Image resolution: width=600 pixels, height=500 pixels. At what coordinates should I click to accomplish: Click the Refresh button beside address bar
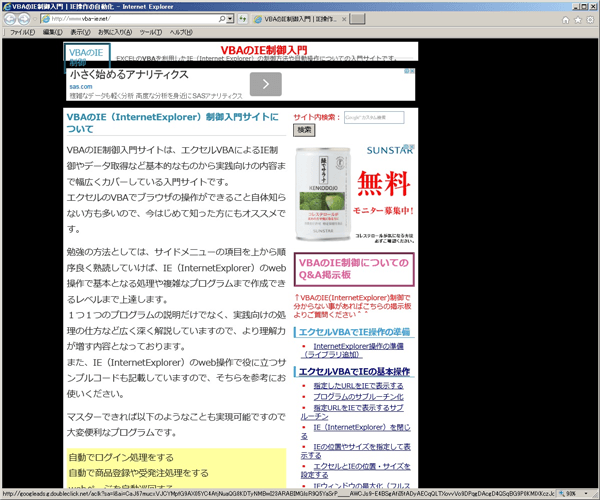(x=243, y=19)
